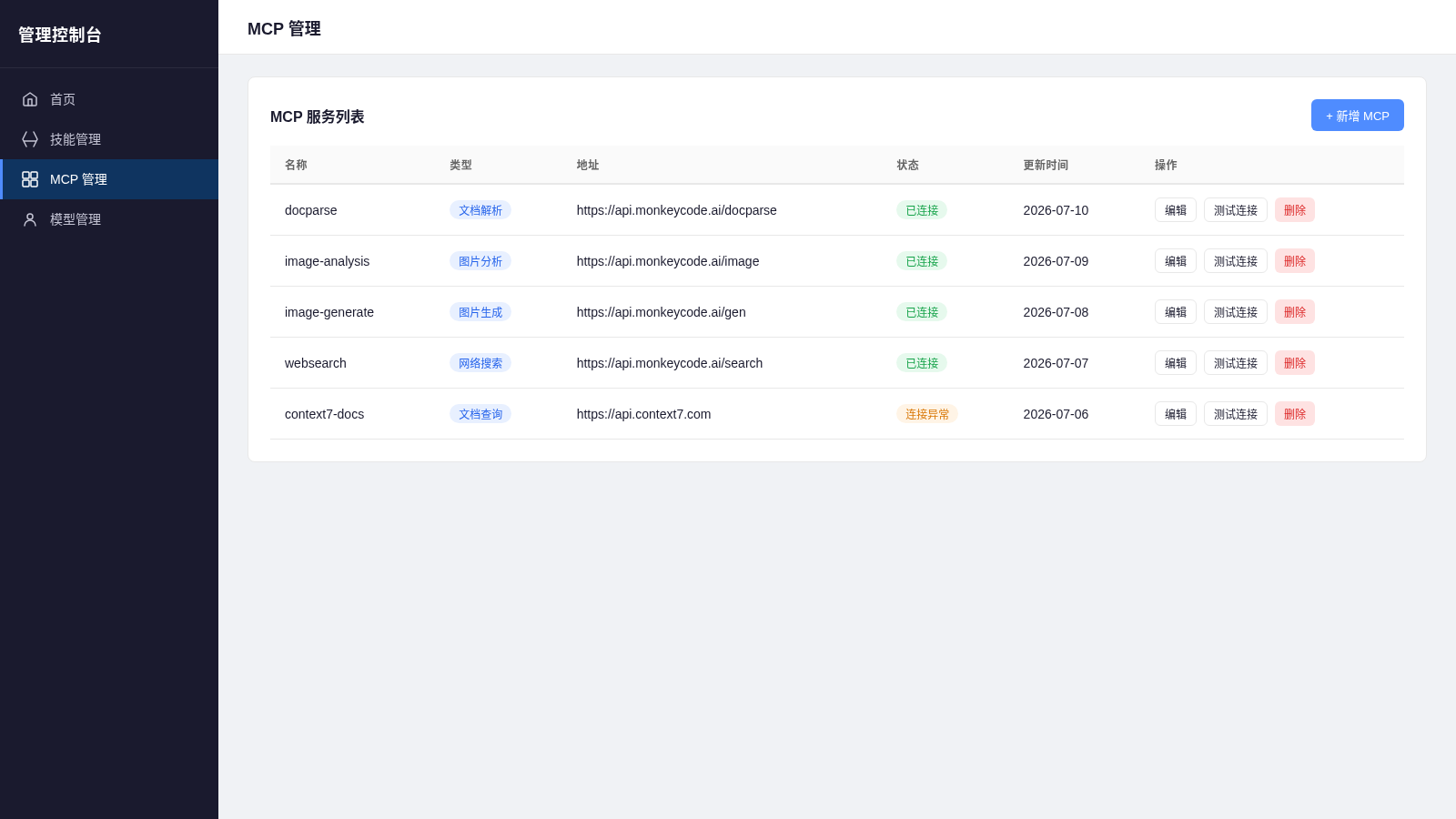Click the 2026-07-06 update date

point(1056,414)
